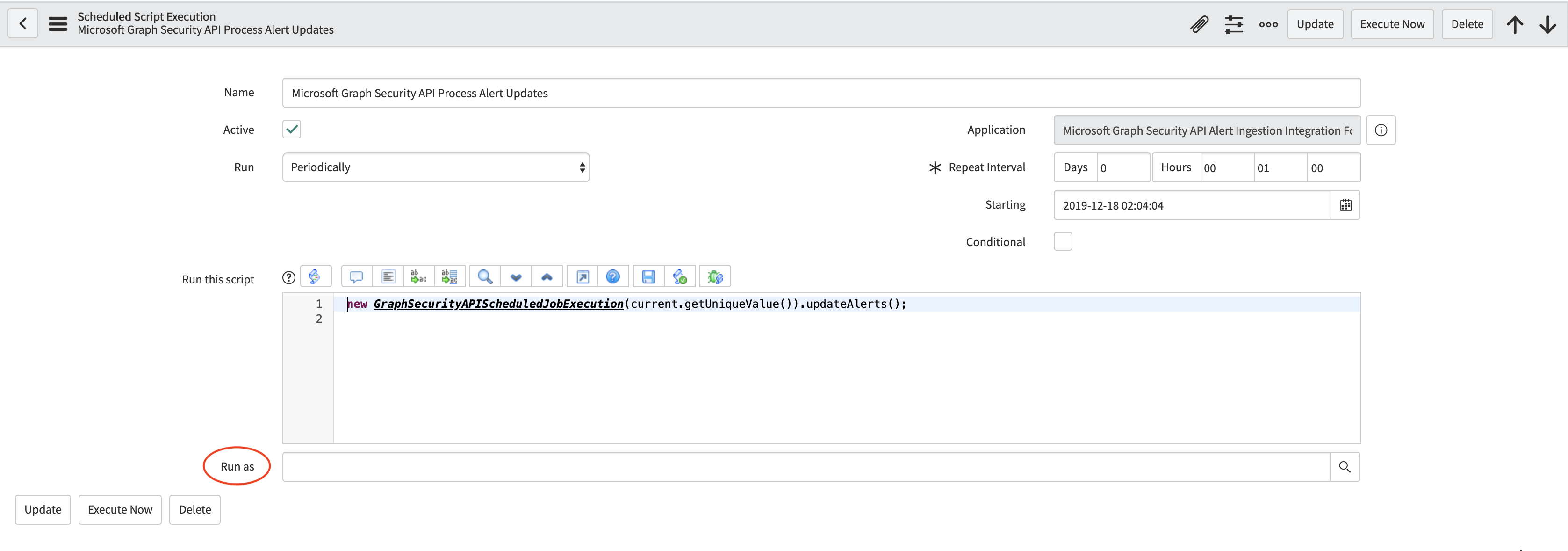
Task: Focus the Starting date field
Action: coord(1193,205)
